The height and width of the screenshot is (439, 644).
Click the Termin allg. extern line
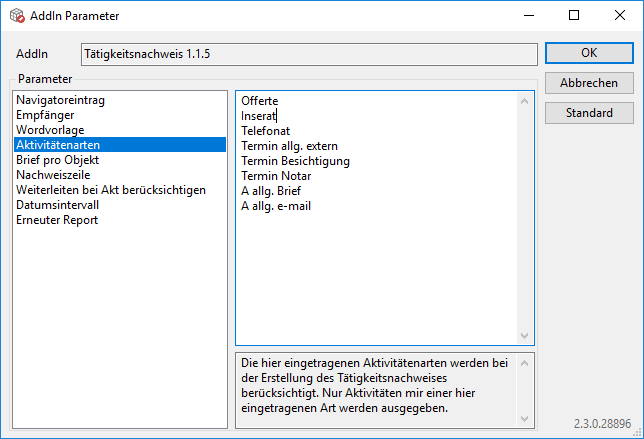(x=289, y=146)
